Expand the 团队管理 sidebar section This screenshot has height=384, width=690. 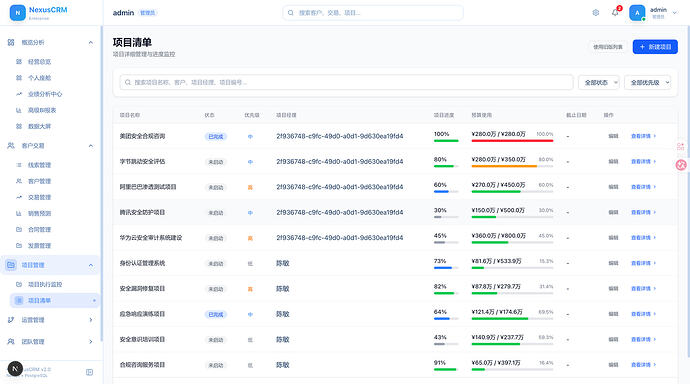pos(91,341)
